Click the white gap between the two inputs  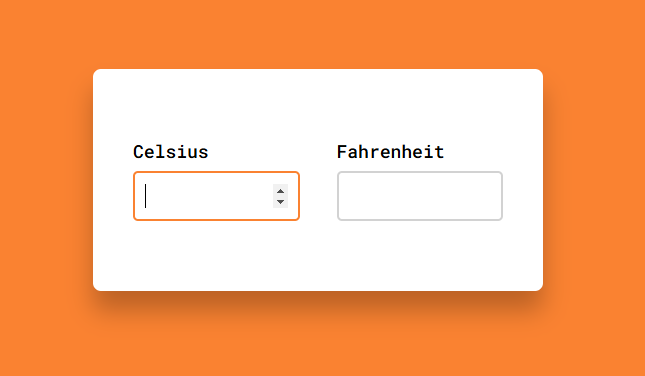pos(318,196)
